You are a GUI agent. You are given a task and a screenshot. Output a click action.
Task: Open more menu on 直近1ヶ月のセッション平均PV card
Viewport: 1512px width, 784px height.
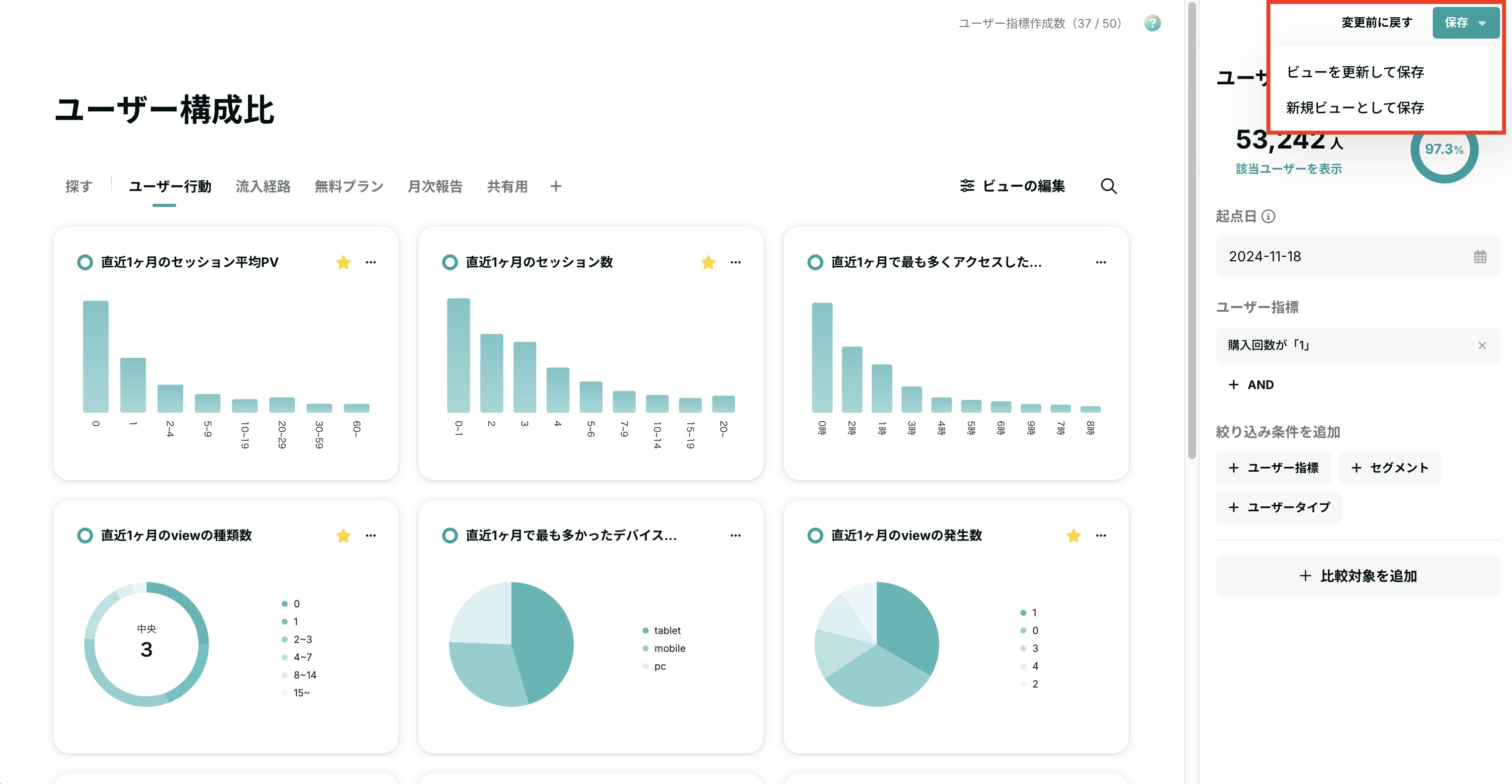click(371, 262)
